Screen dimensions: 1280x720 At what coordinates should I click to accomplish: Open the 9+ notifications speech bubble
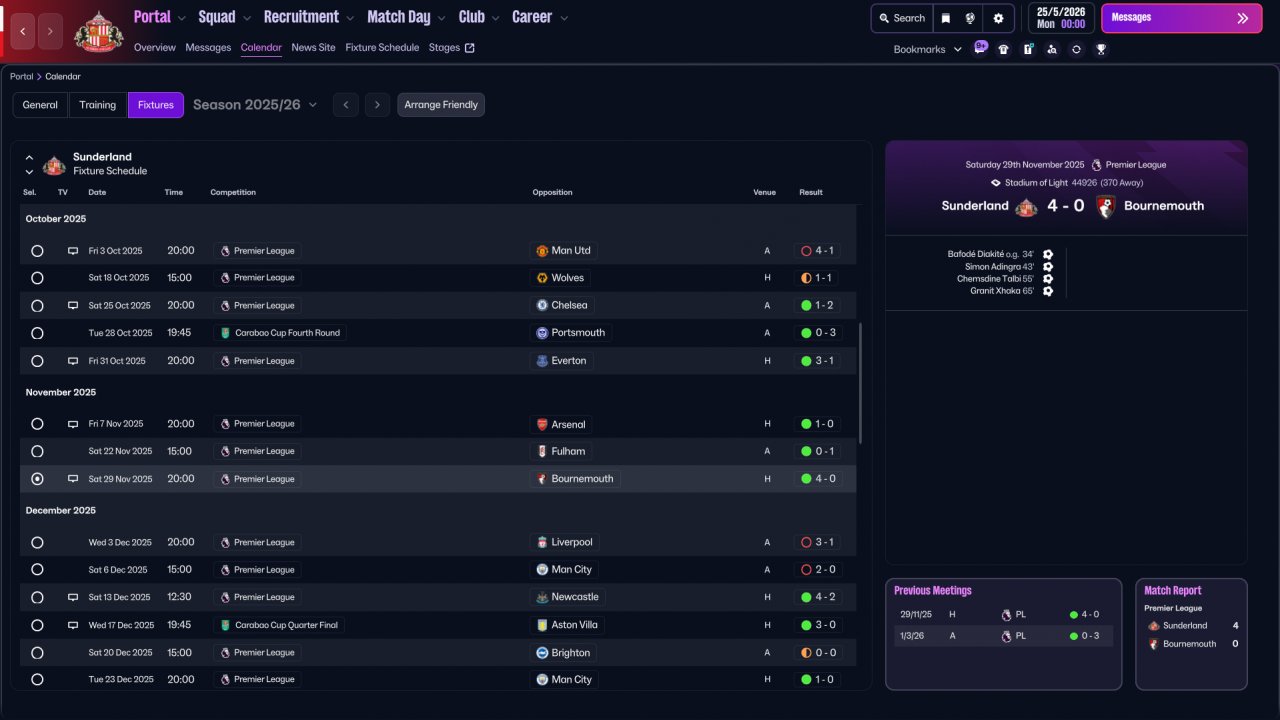tap(980, 48)
